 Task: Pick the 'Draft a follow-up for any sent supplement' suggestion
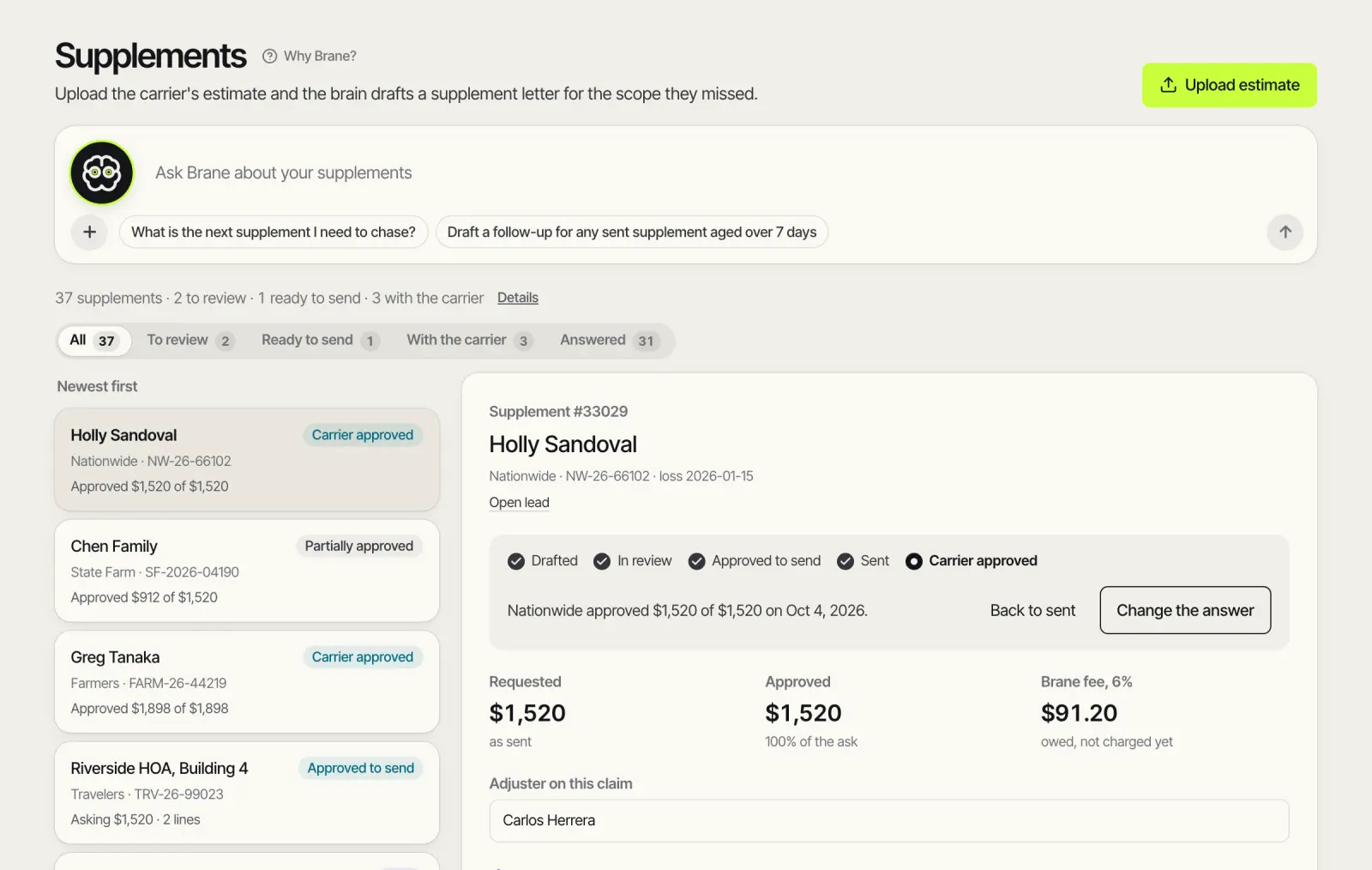coord(632,232)
